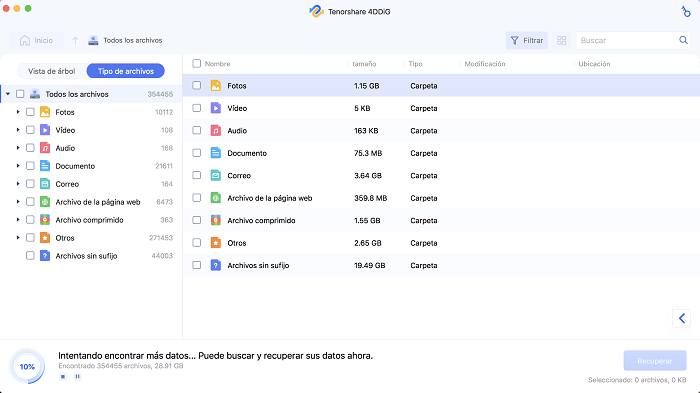
Task: Collapse the Todos los archivos tree node
Action: 8,94
